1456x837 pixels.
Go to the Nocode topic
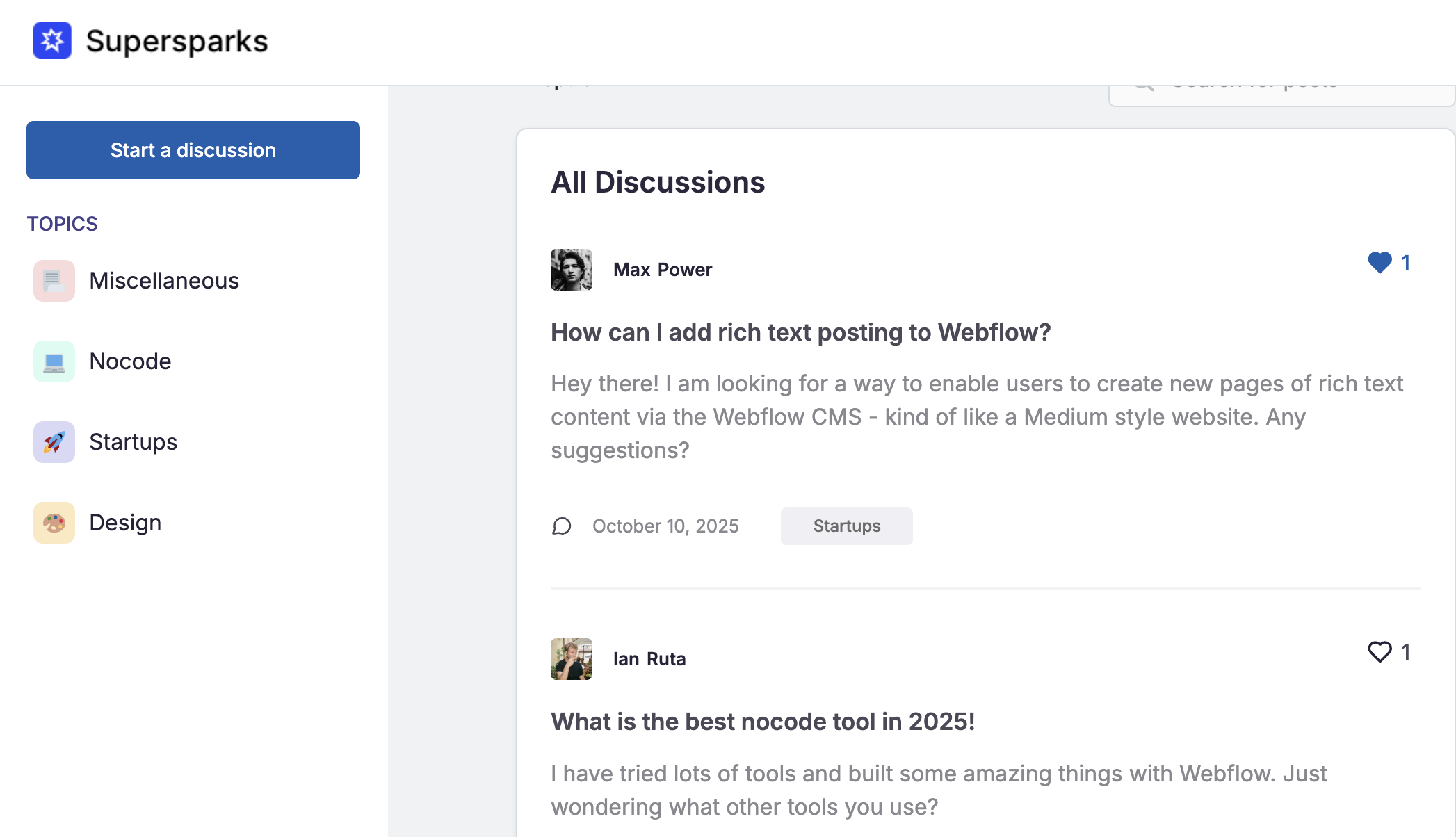pos(130,361)
